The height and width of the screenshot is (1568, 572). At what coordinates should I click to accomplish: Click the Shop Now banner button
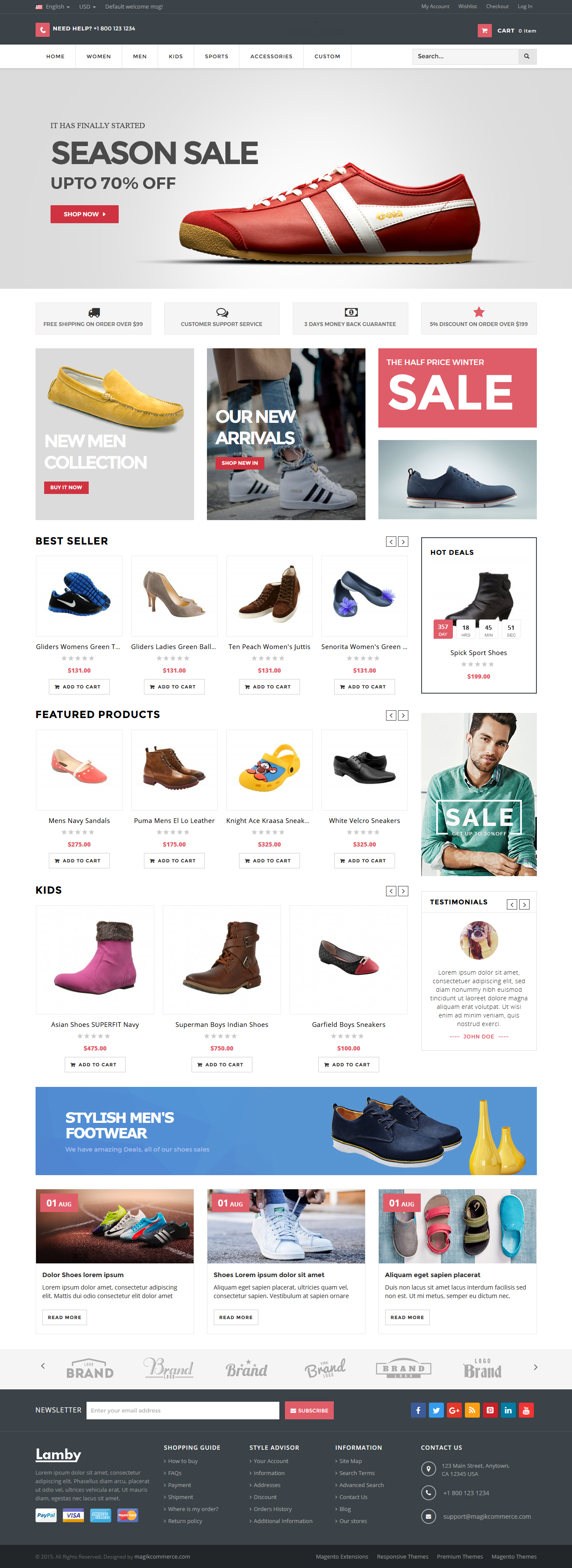coord(84,214)
